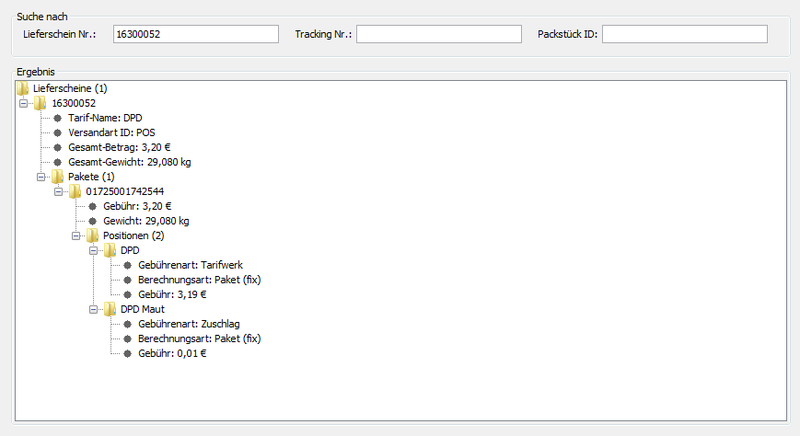Click the Pakete folder icon
Screen dimensions: 800x436
click(x=57, y=177)
